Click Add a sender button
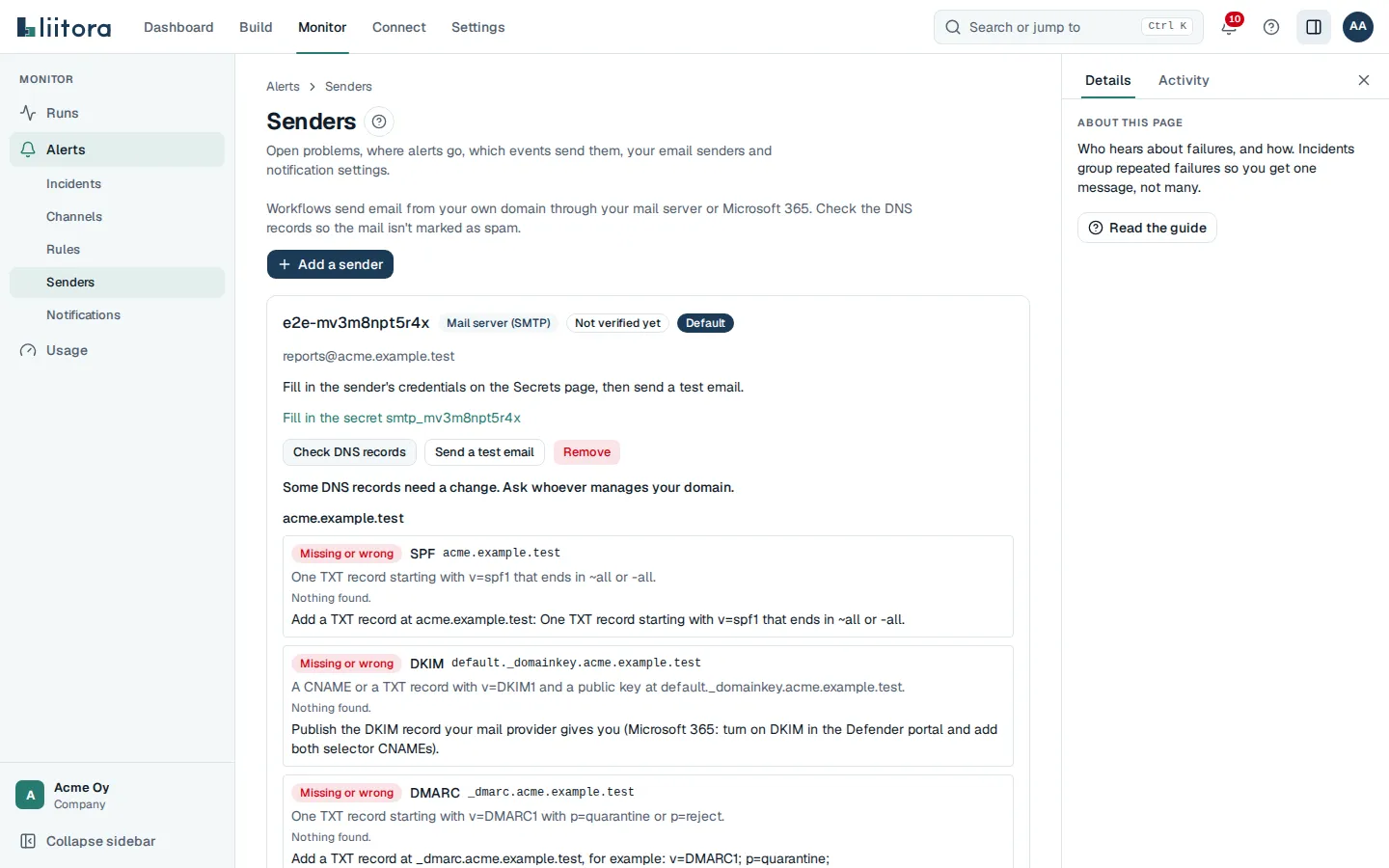The height and width of the screenshot is (868, 1389). pyautogui.click(x=330, y=264)
